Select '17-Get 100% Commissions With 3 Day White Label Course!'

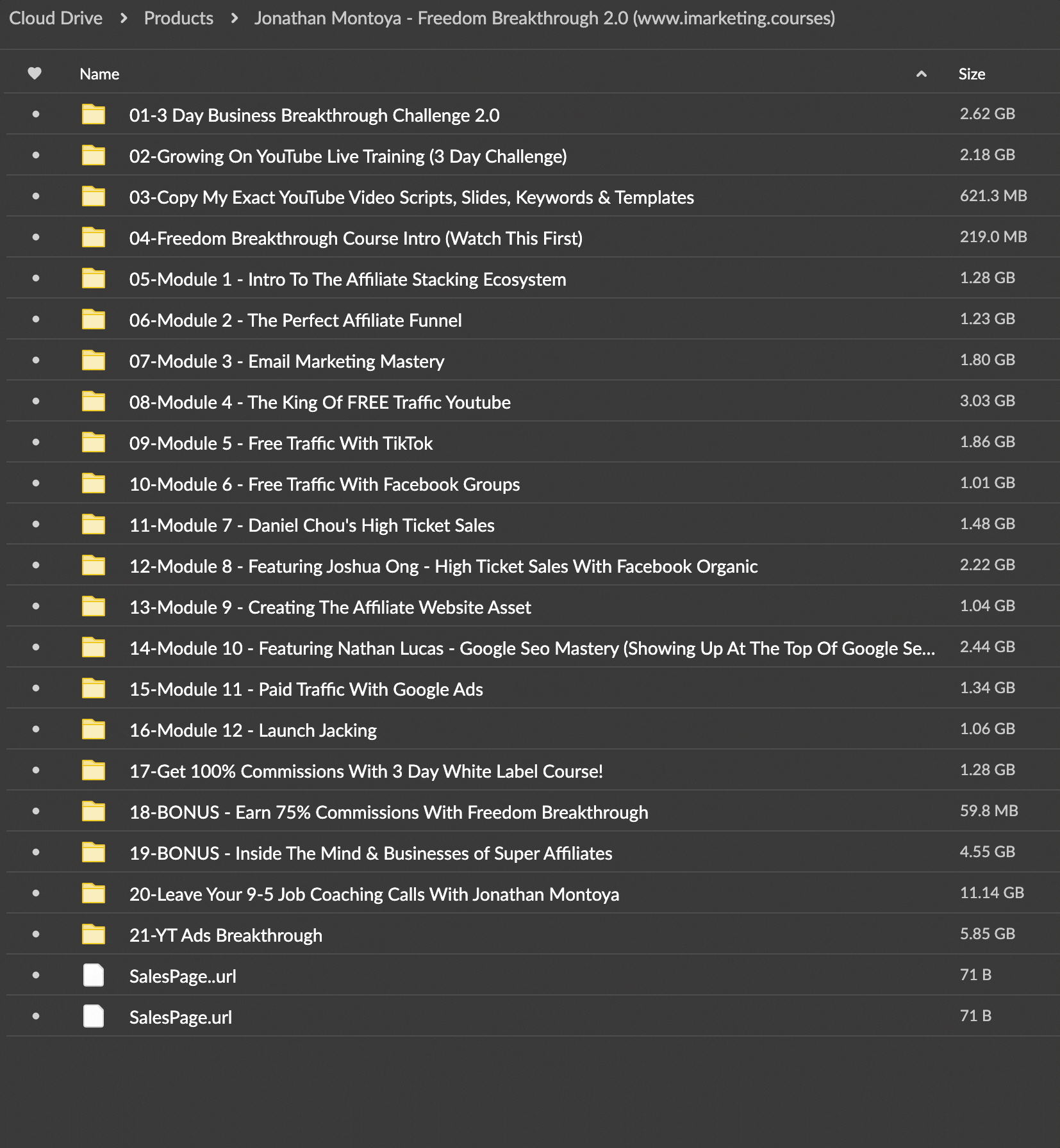click(x=366, y=771)
